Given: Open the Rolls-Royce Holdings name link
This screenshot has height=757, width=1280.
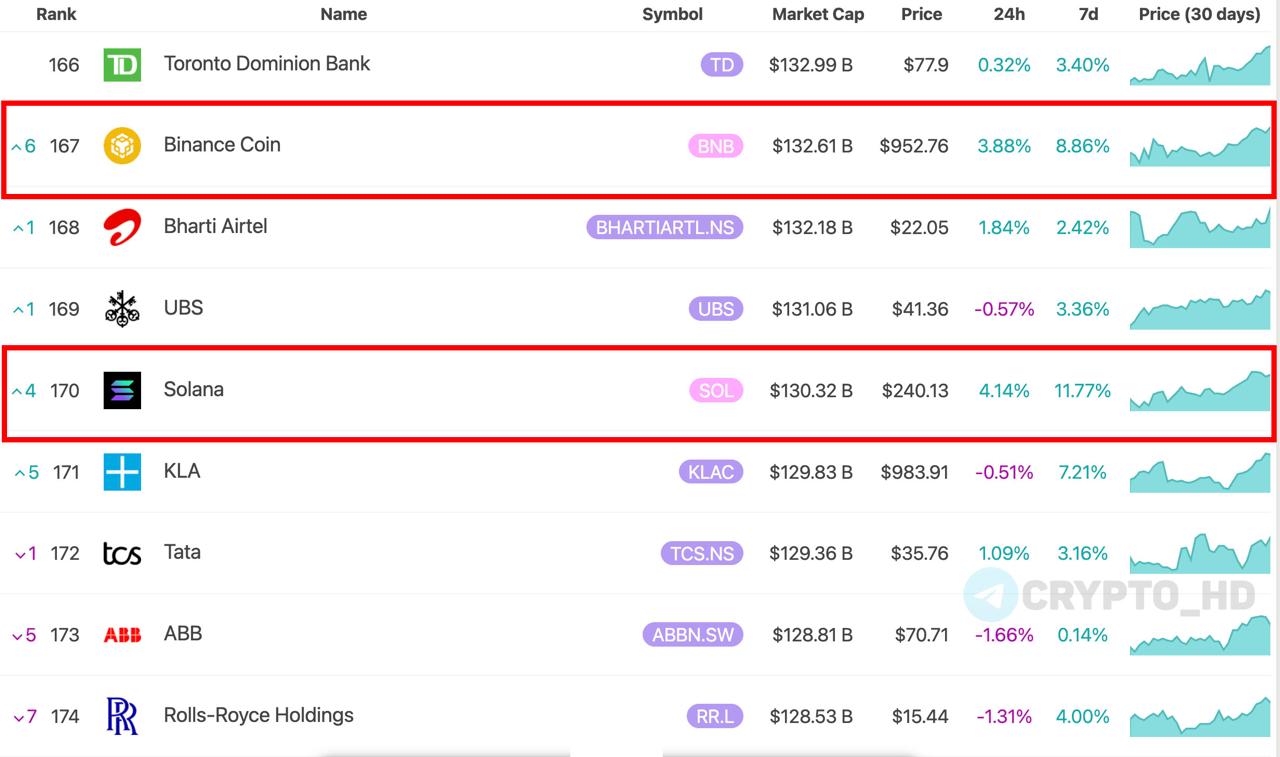Looking at the screenshot, I should tap(259, 716).
